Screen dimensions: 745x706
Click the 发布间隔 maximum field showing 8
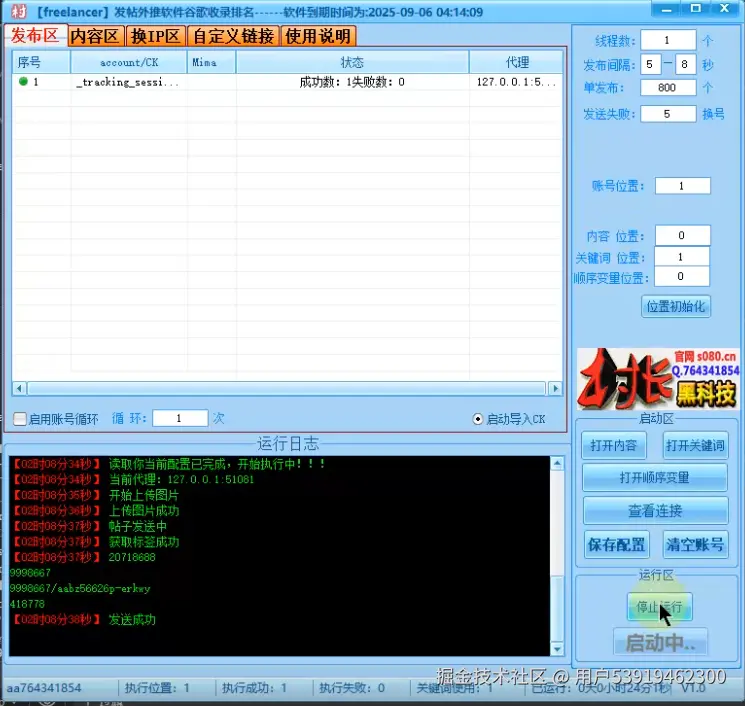click(x=685, y=64)
